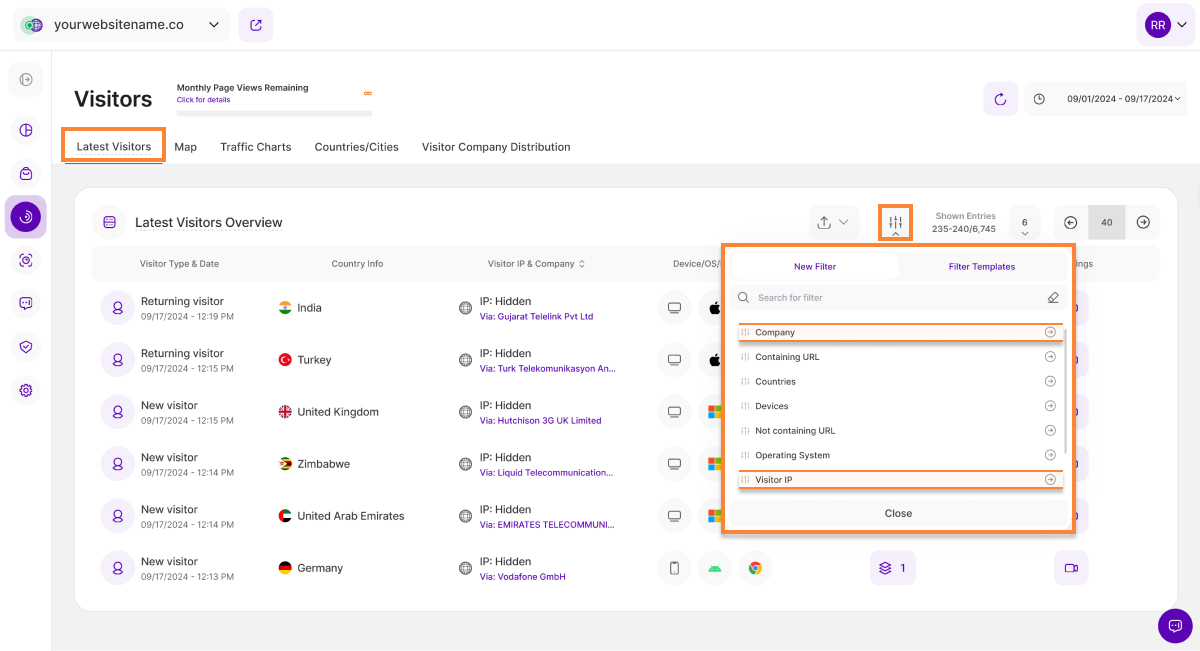Click the refresh data icon
This screenshot has height=651, width=1200.
[1000, 99]
